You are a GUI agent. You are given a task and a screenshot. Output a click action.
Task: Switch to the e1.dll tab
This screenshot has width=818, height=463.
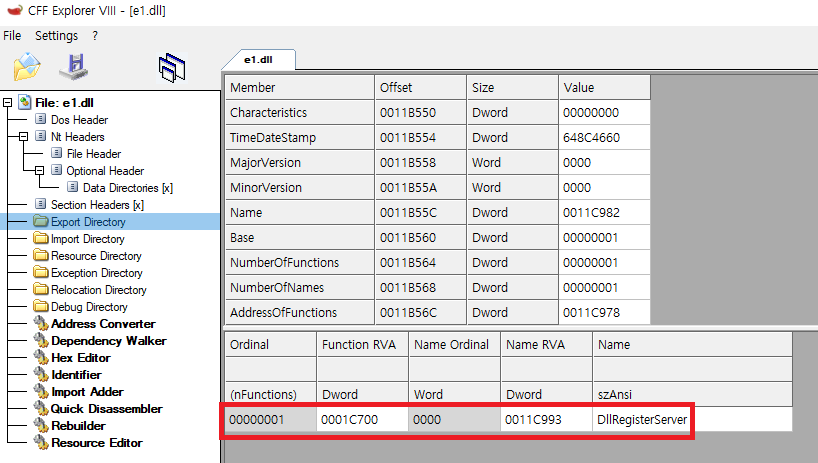pyautogui.click(x=259, y=59)
